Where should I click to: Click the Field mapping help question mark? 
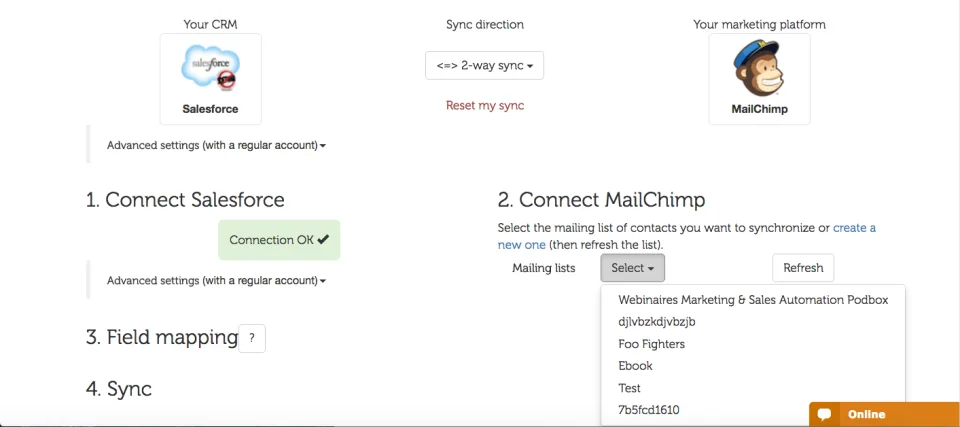[x=252, y=338]
